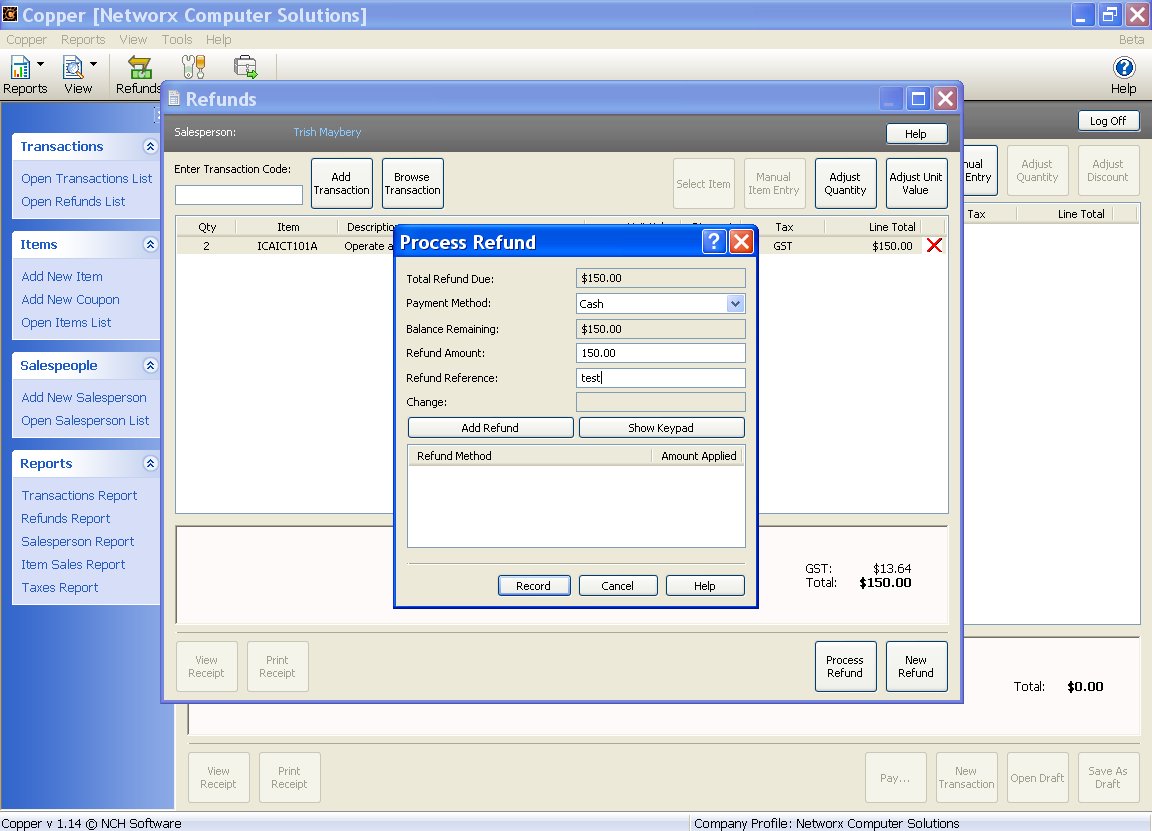
Task: Click the briefcase toolbar icon
Action: pos(245,67)
